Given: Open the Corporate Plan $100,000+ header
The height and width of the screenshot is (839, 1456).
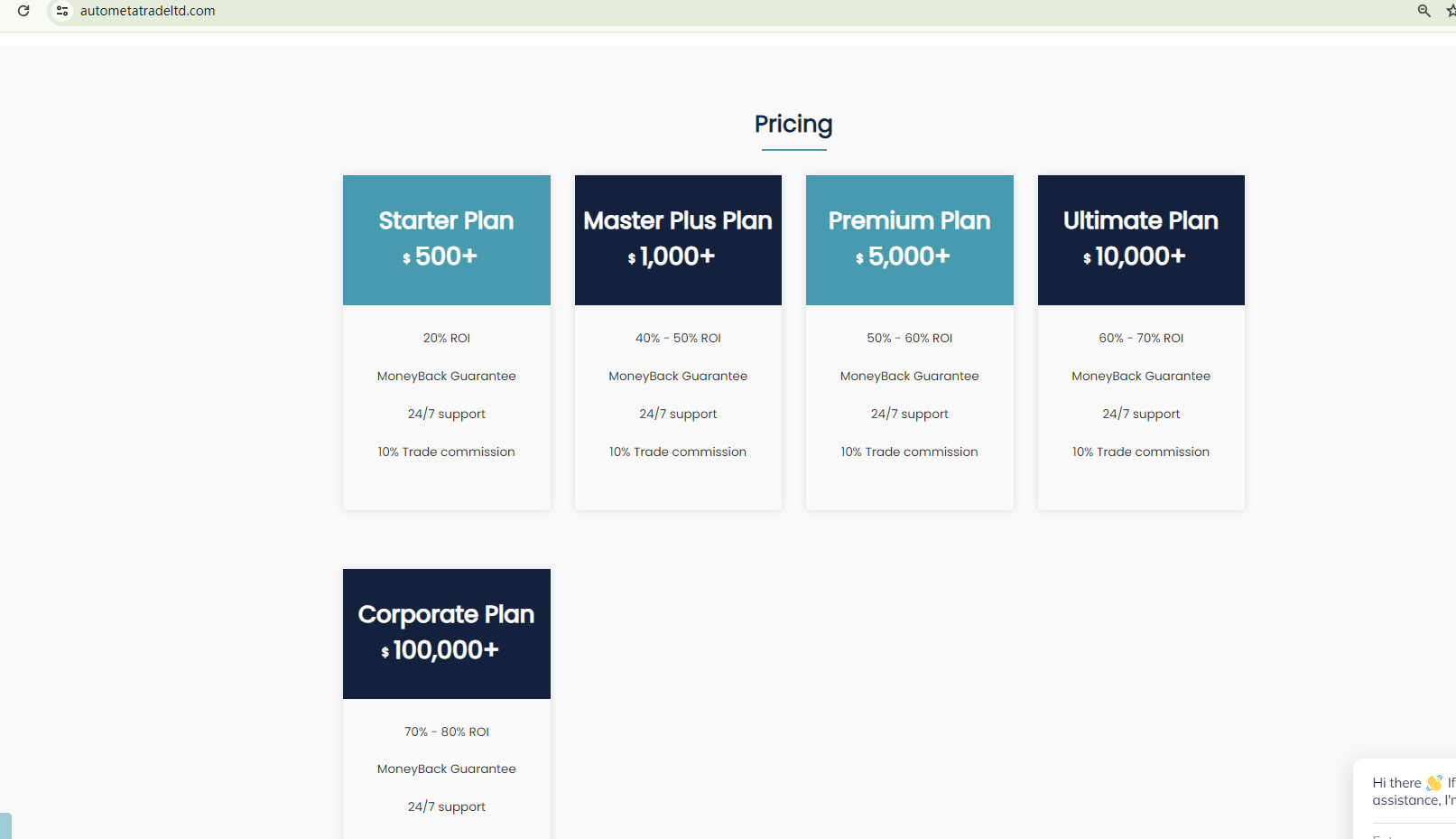Looking at the screenshot, I should tap(446, 633).
